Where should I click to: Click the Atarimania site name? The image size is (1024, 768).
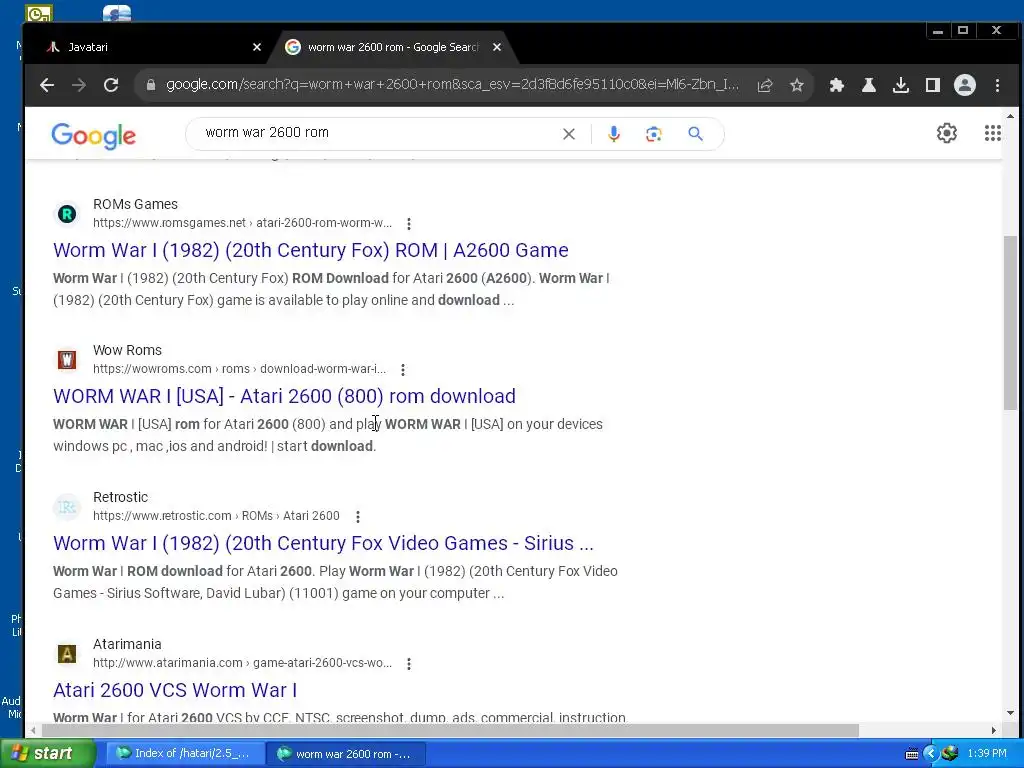click(x=127, y=645)
